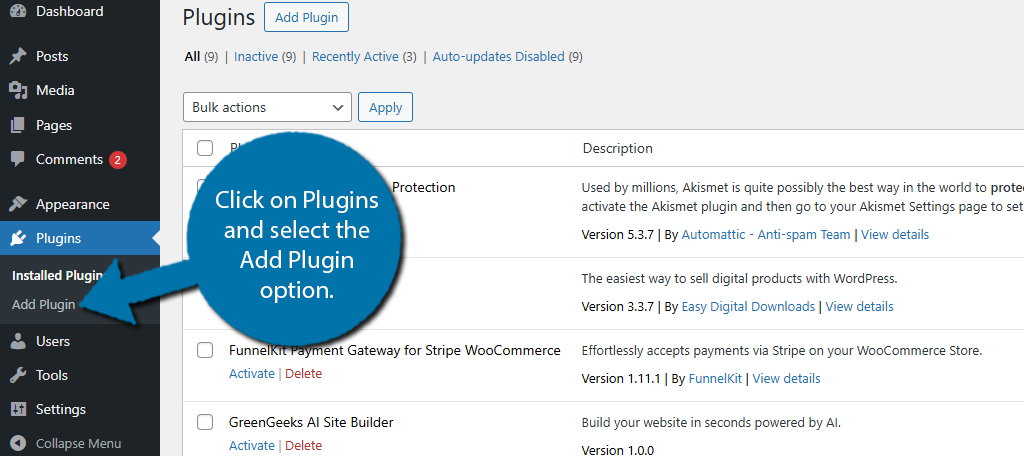Click the Users person icon
Screen dimensions: 1024x456
[18, 341]
